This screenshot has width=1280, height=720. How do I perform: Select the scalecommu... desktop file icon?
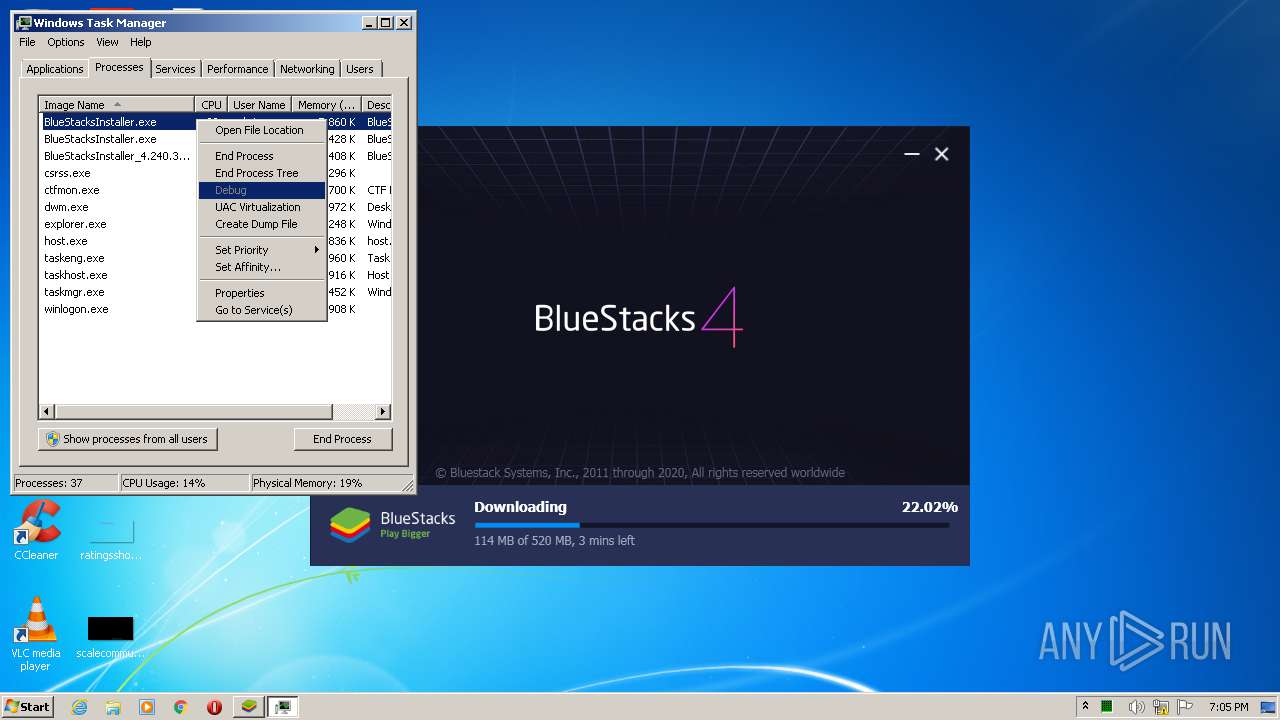[110, 637]
